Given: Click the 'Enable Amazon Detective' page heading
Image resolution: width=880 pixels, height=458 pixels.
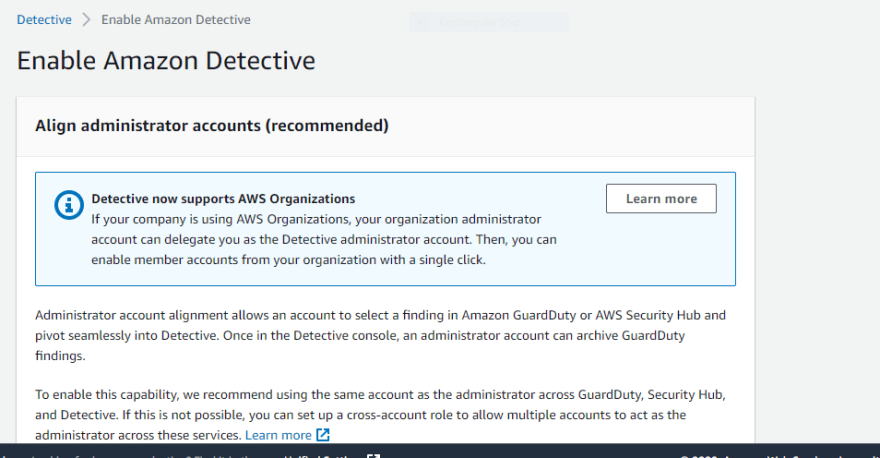Looking at the screenshot, I should [x=166, y=61].
